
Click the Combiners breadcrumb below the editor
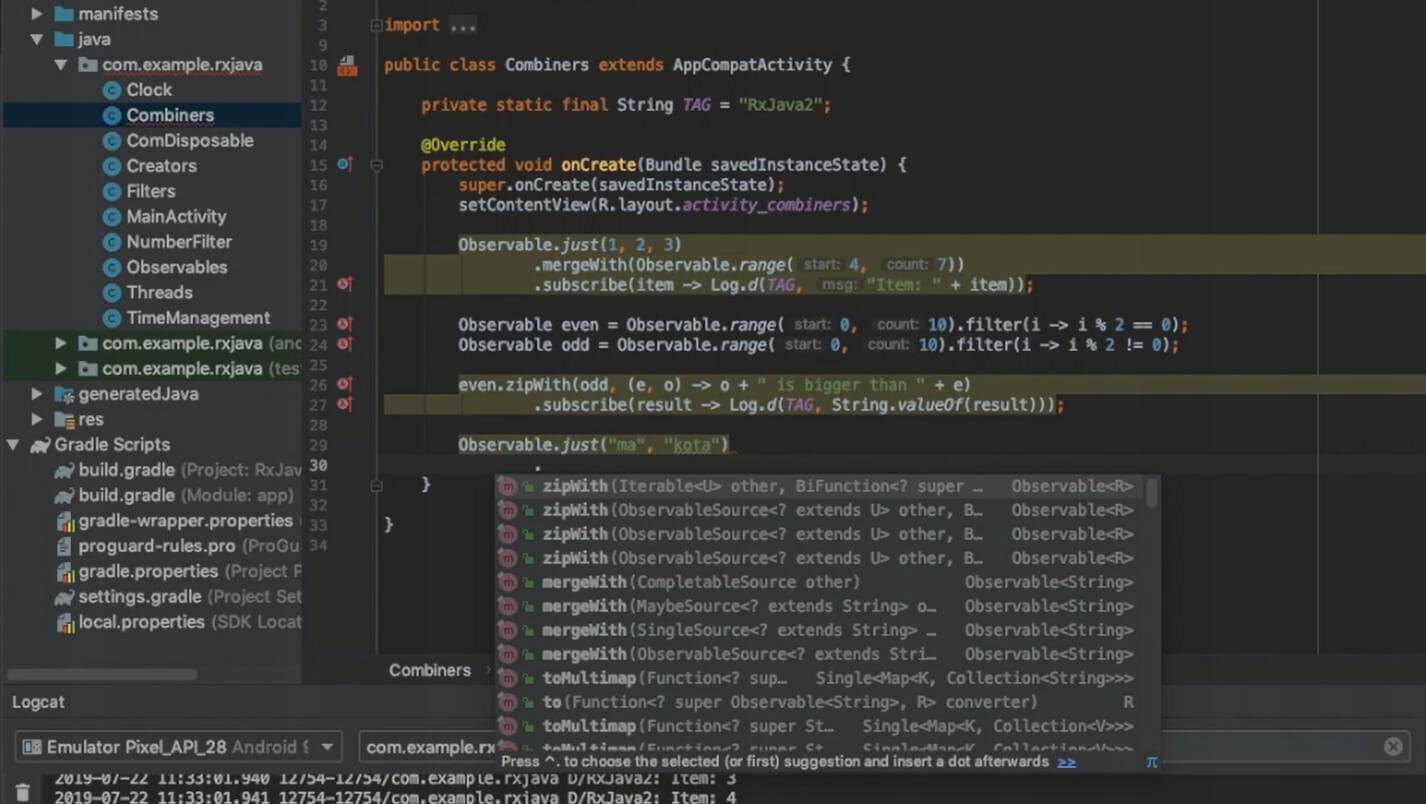click(429, 670)
